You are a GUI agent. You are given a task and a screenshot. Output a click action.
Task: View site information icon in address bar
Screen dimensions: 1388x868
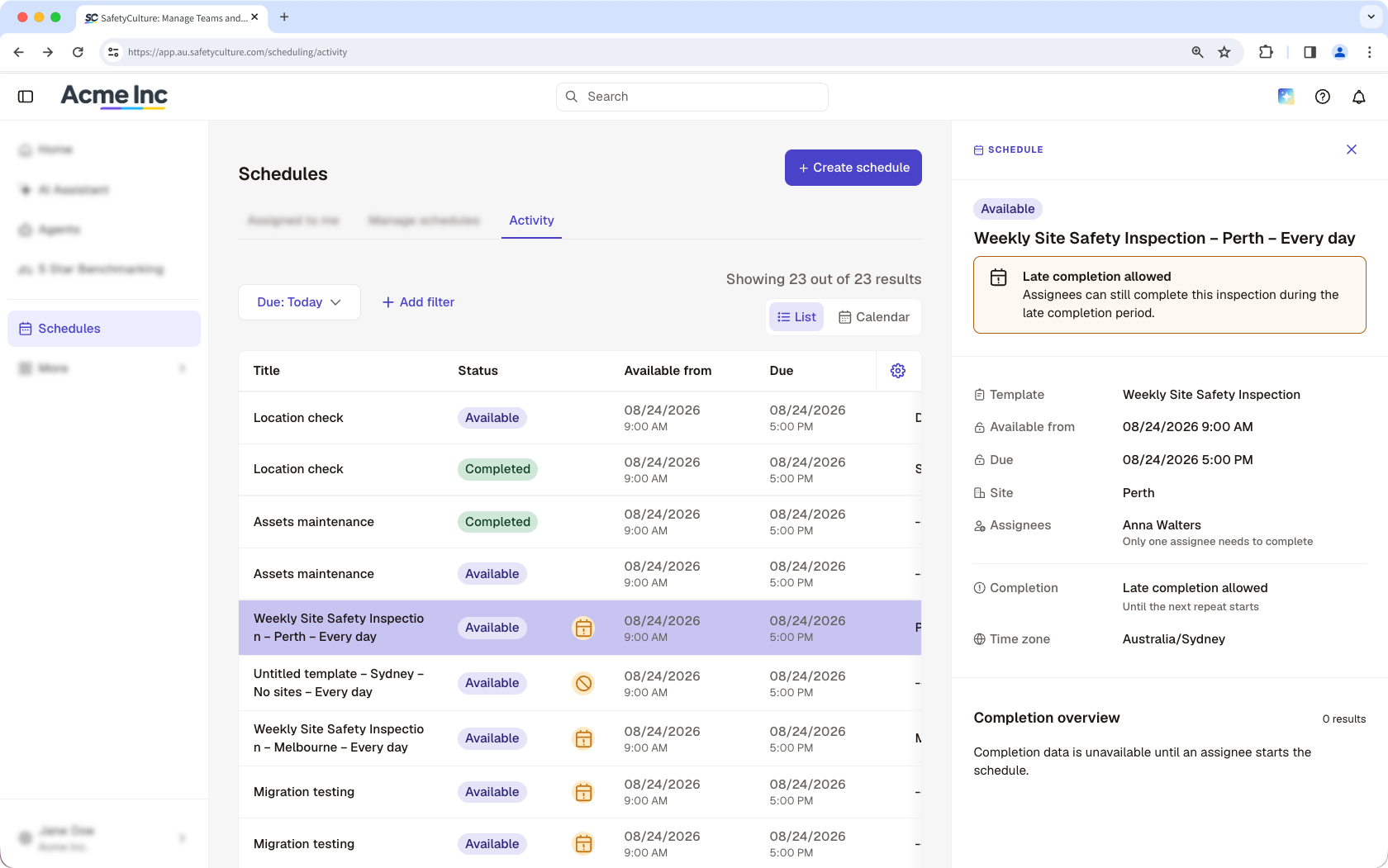[x=113, y=52]
